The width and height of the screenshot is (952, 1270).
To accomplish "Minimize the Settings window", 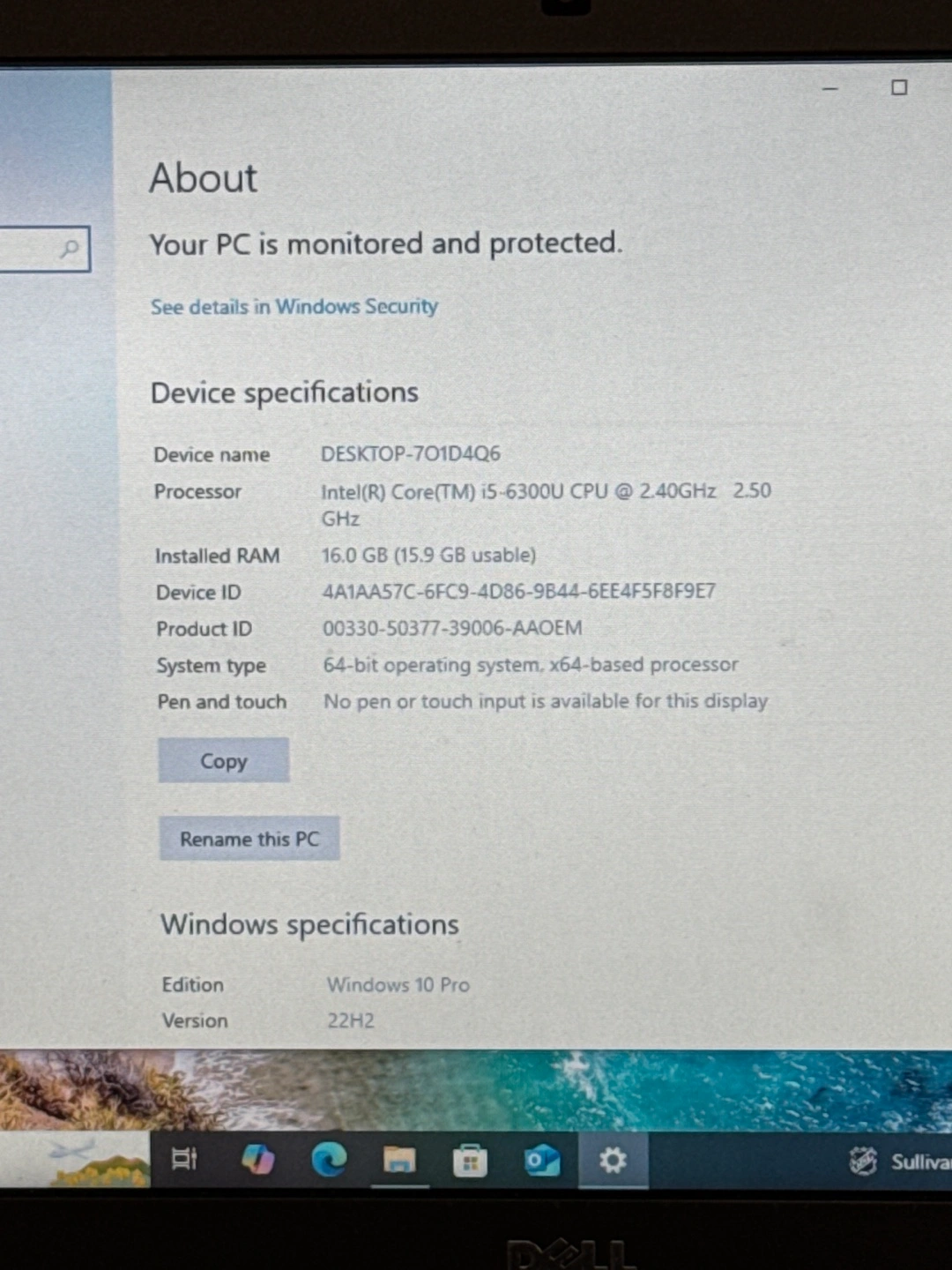I will pyautogui.click(x=829, y=88).
